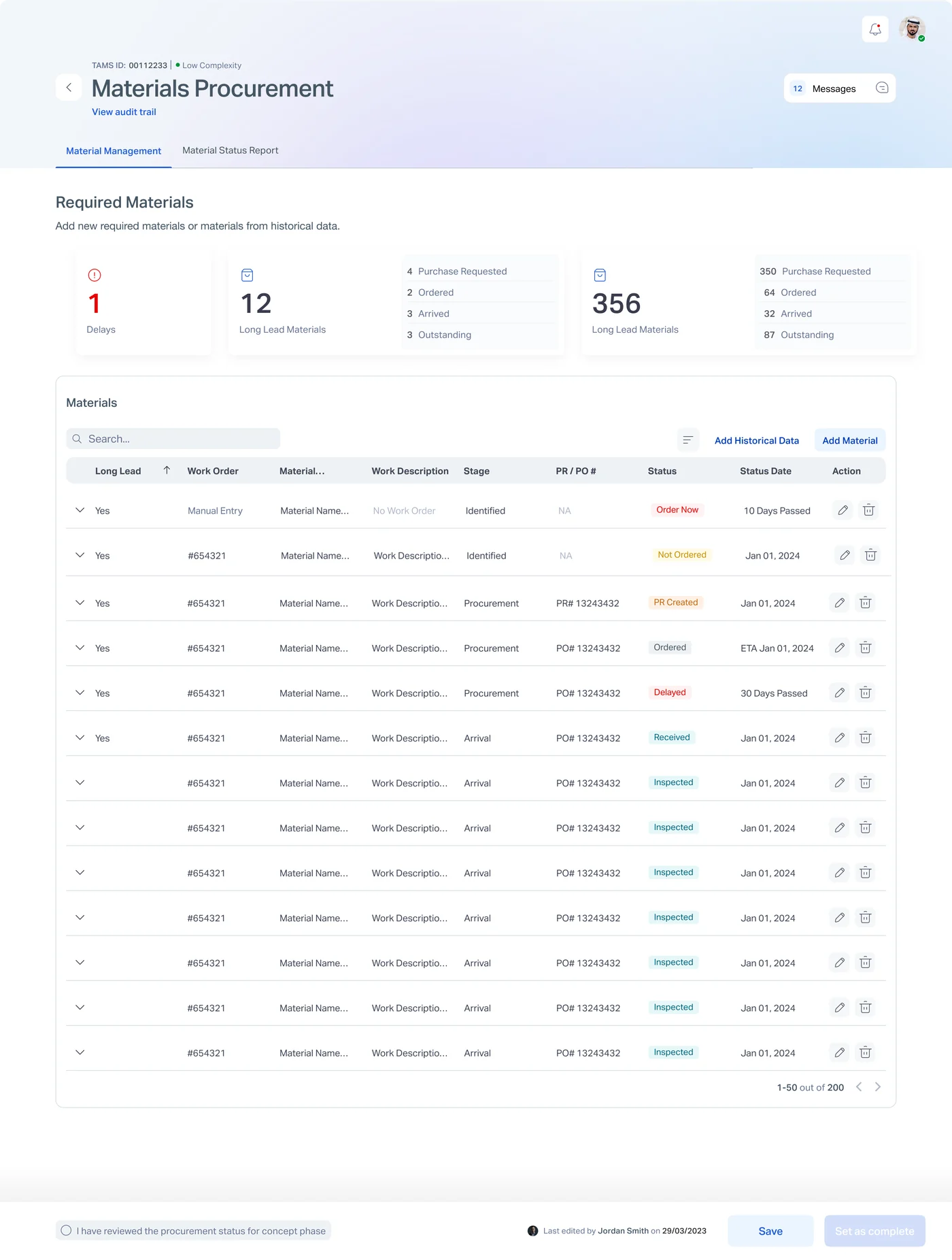The width and height of the screenshot is (952, 1260).
Task: Delete the Received material row
Action: click(x=866, y=737)
